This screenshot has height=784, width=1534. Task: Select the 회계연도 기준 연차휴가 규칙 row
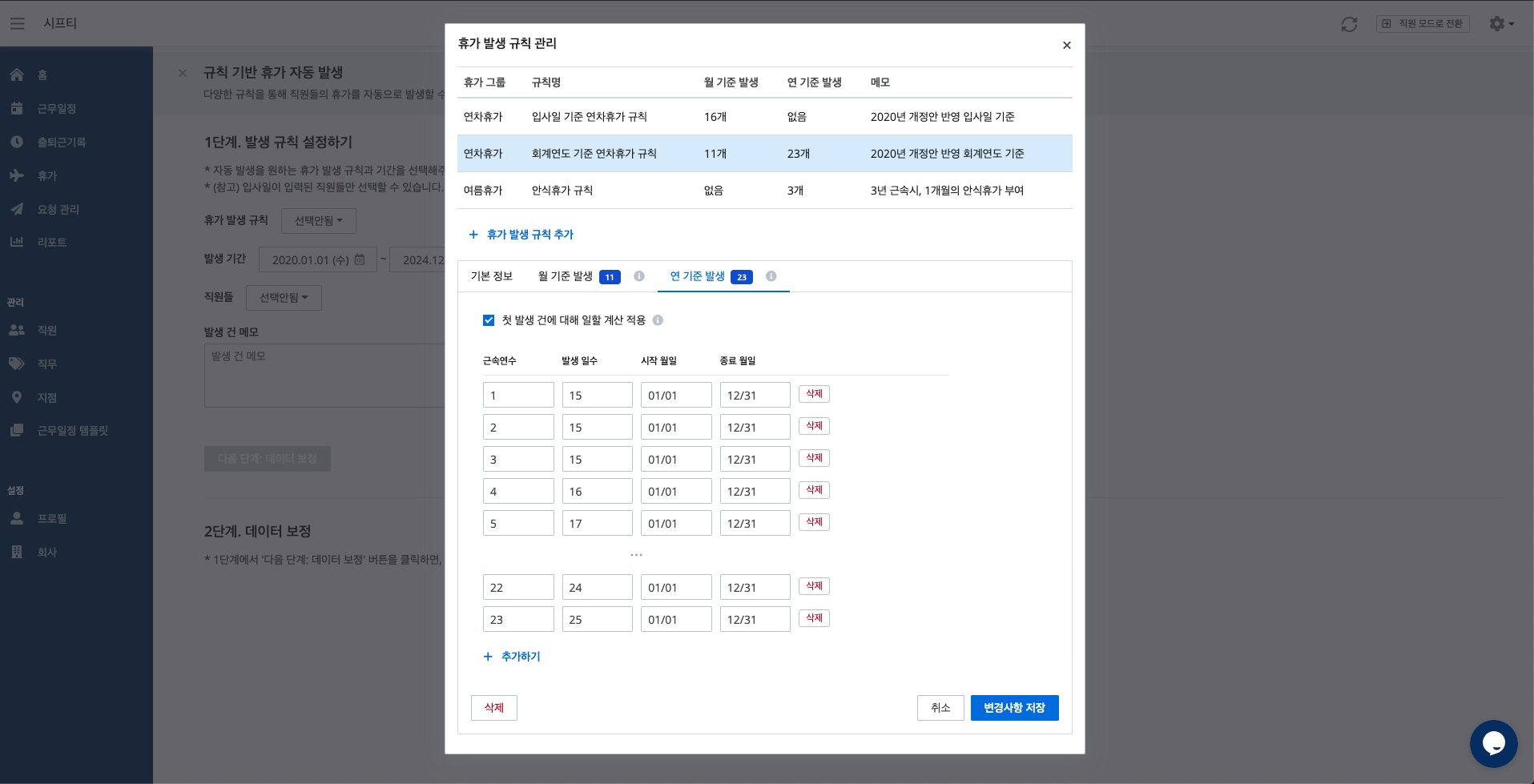pyautogui.click(x=765, y=154)
